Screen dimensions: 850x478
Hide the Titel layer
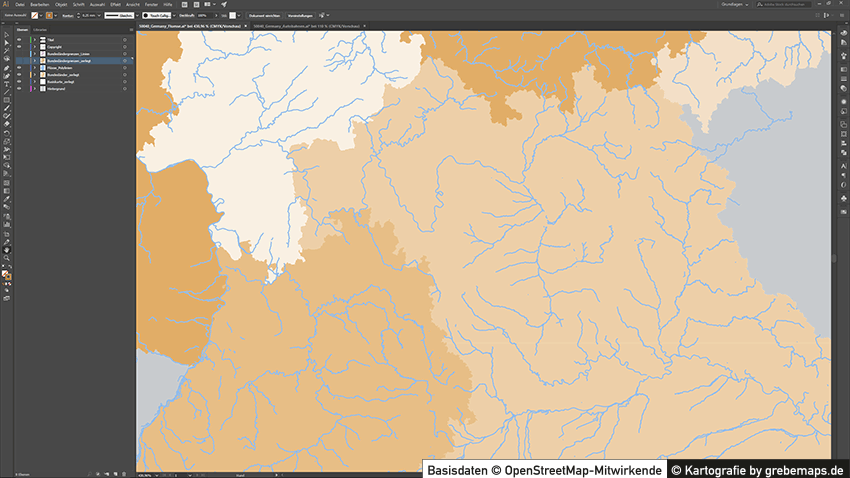(x=19, y=39)
